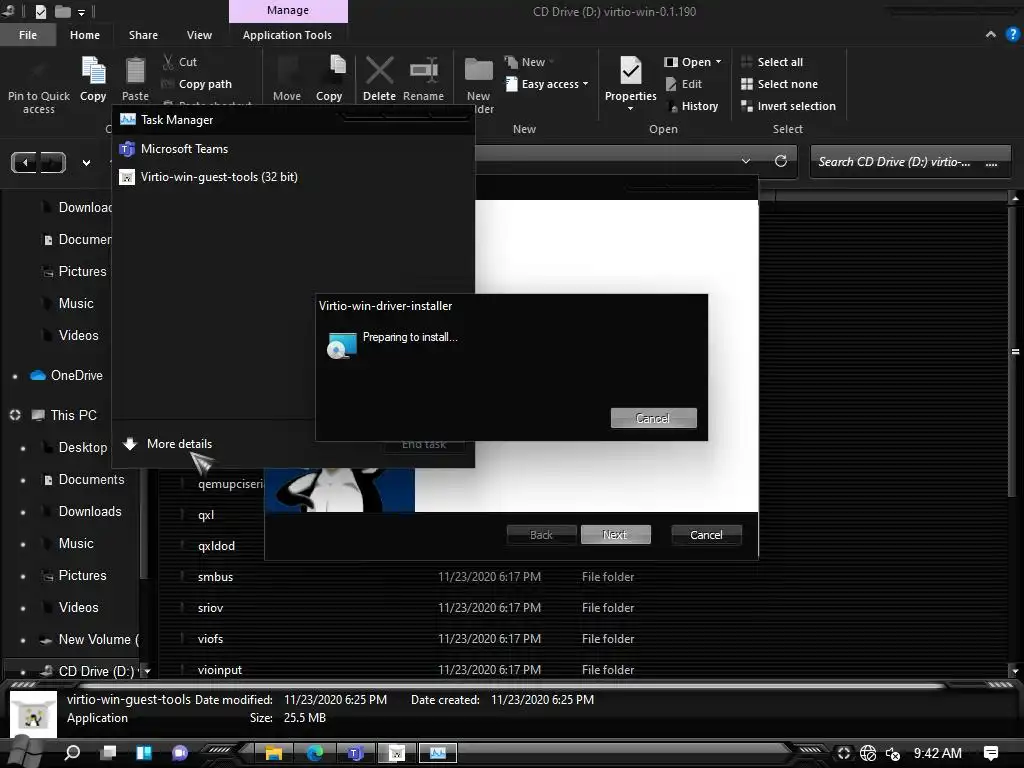The height and width of the screenshot is (768, 1024).
Task: Open taskbar search magnifier icon
Action: coord(72,753)
